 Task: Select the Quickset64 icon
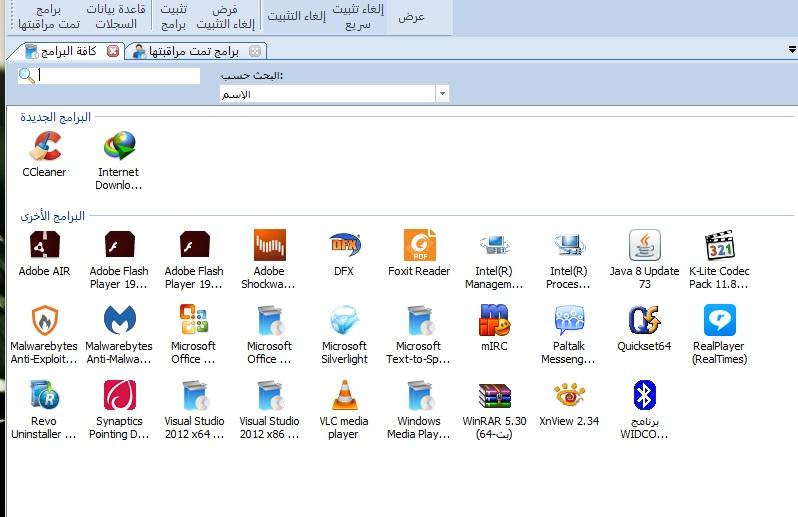pos(644,320)
